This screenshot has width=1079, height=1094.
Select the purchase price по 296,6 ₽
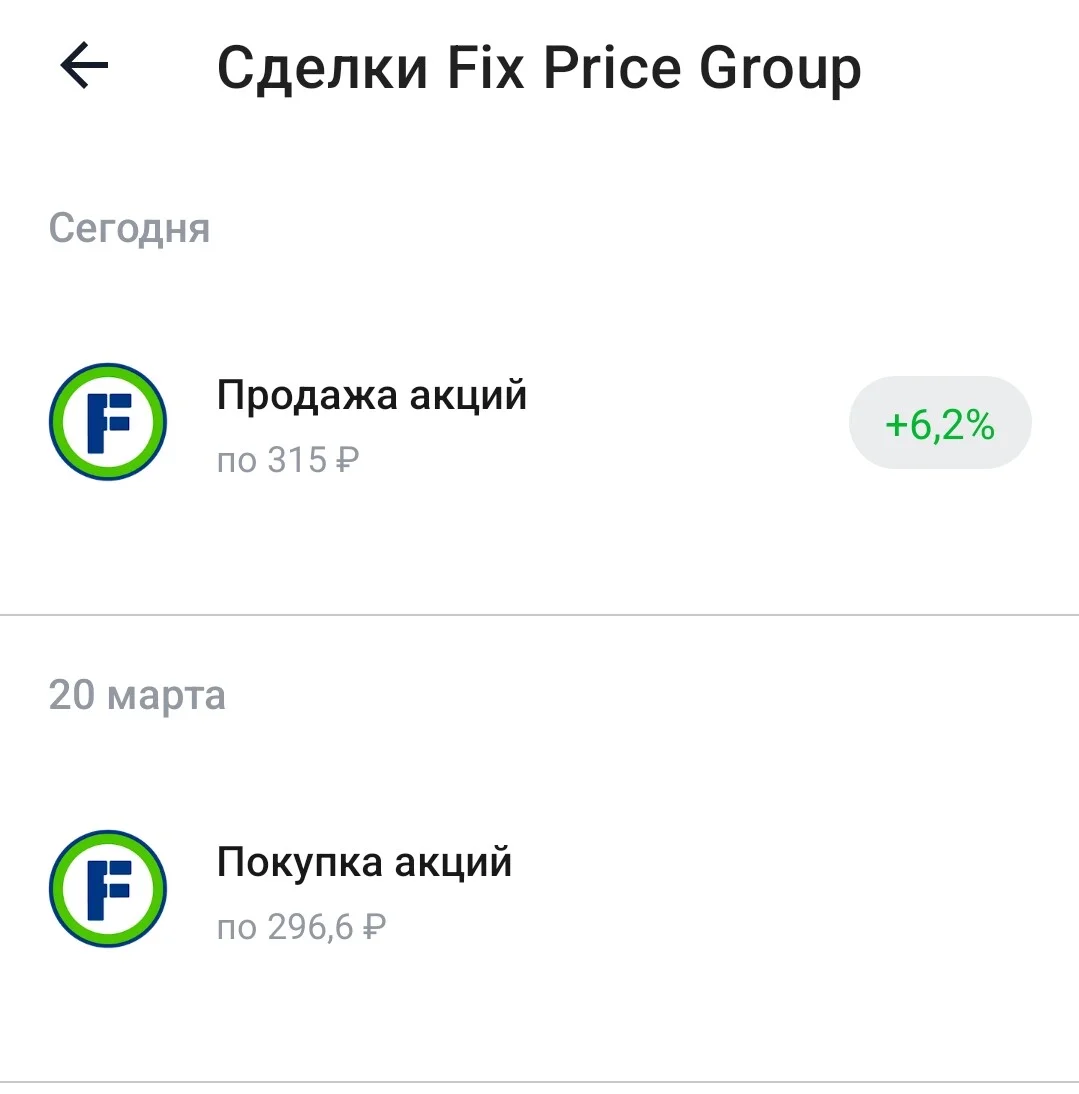click(301, 927)
